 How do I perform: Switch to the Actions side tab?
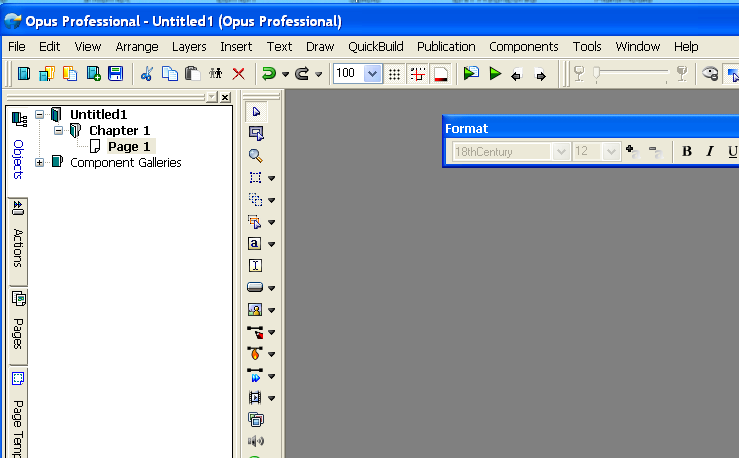tap(18, 243)
